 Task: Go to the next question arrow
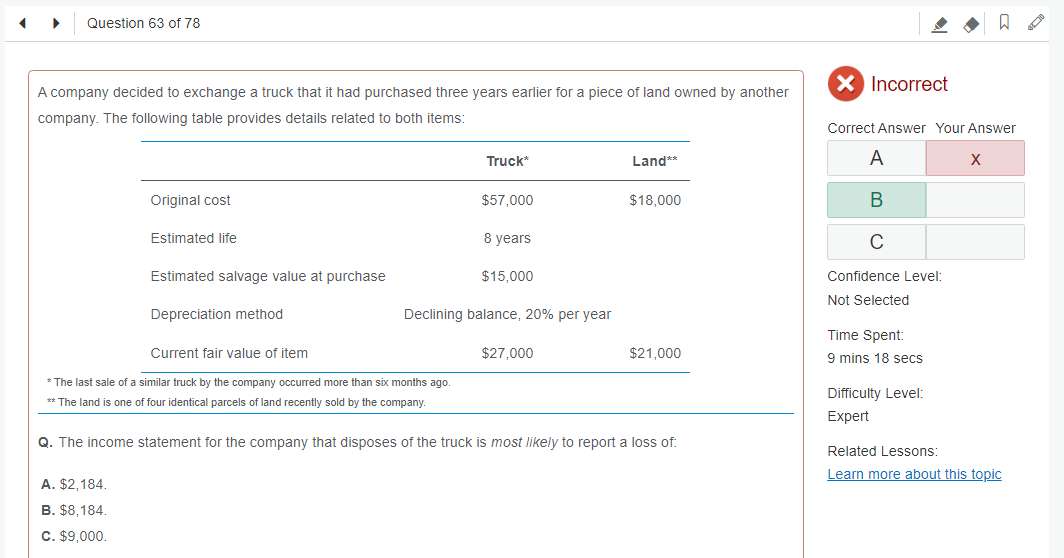(56, 23)
